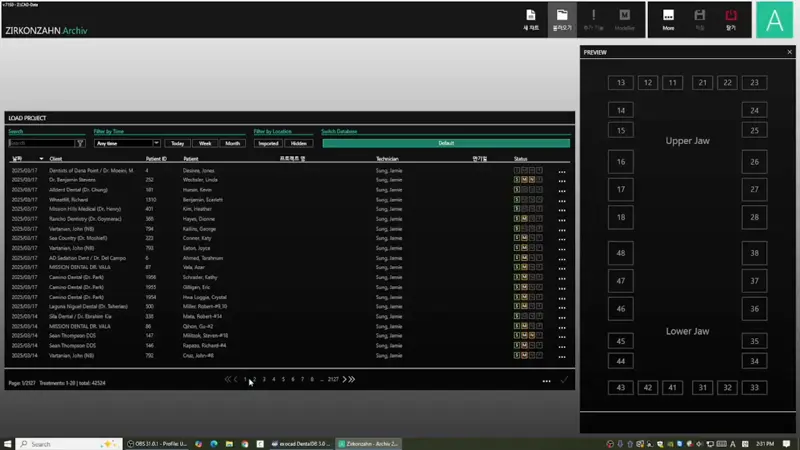Sort by the Client column header

56,159
